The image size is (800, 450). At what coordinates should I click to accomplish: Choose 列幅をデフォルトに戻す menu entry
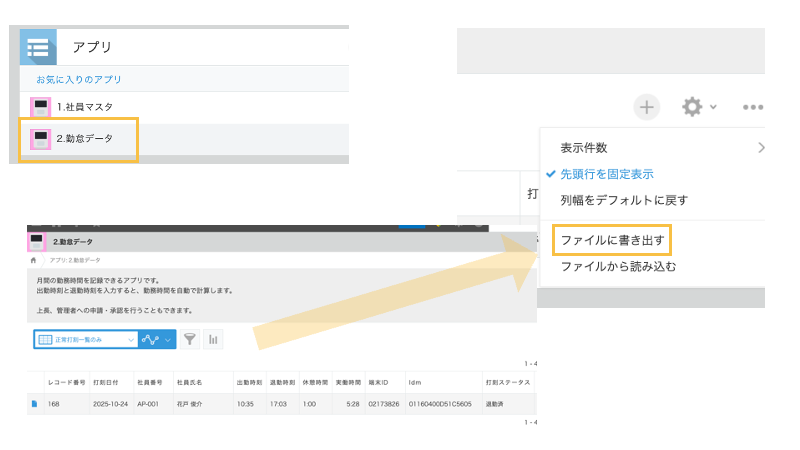624,200
